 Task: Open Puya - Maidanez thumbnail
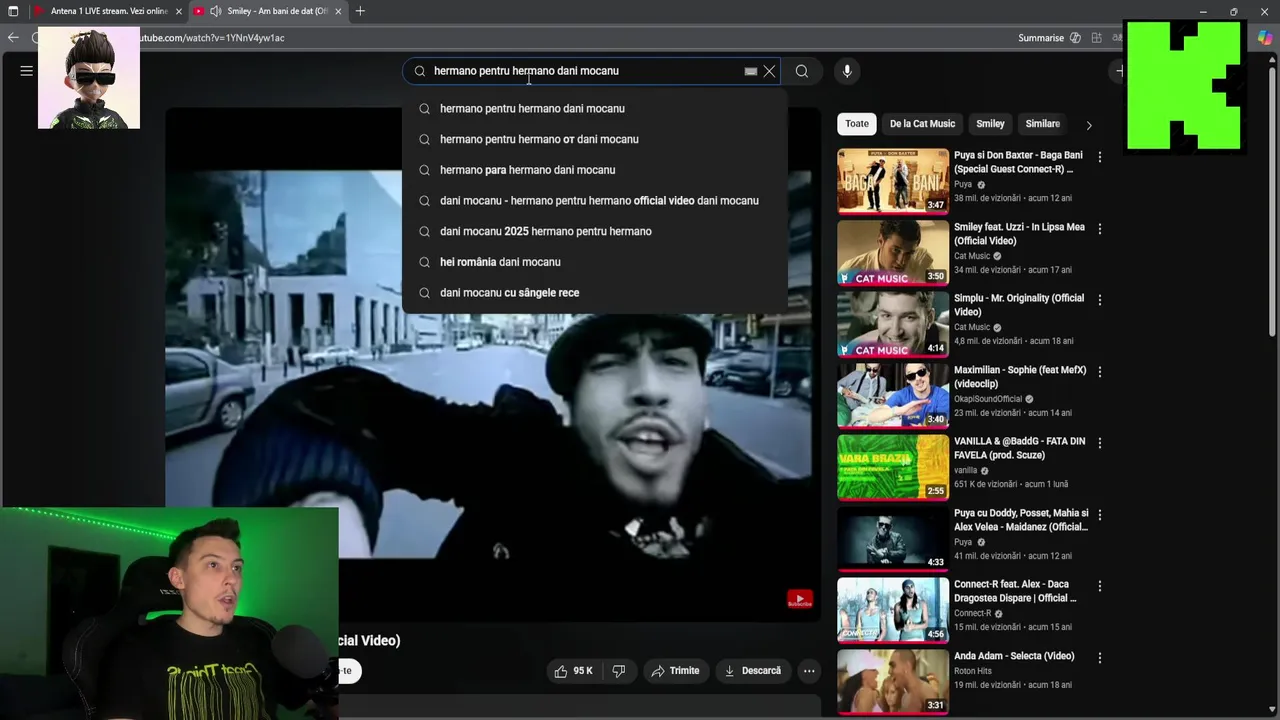tap(893, 538)
